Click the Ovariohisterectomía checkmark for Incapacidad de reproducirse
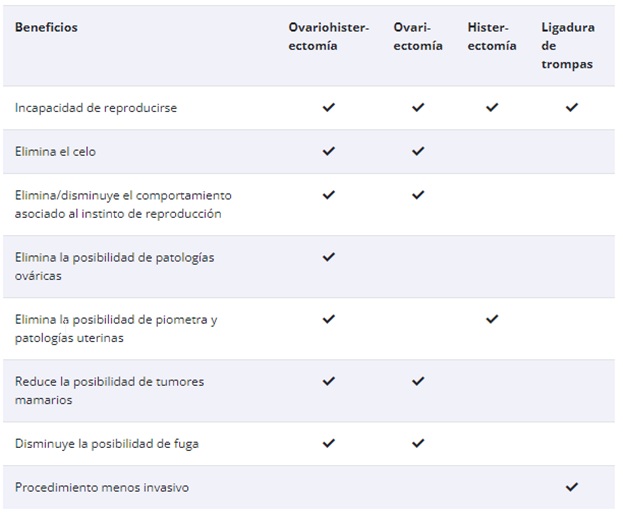The width and height of the screenshot is (623, 513). tap(329, 107)
